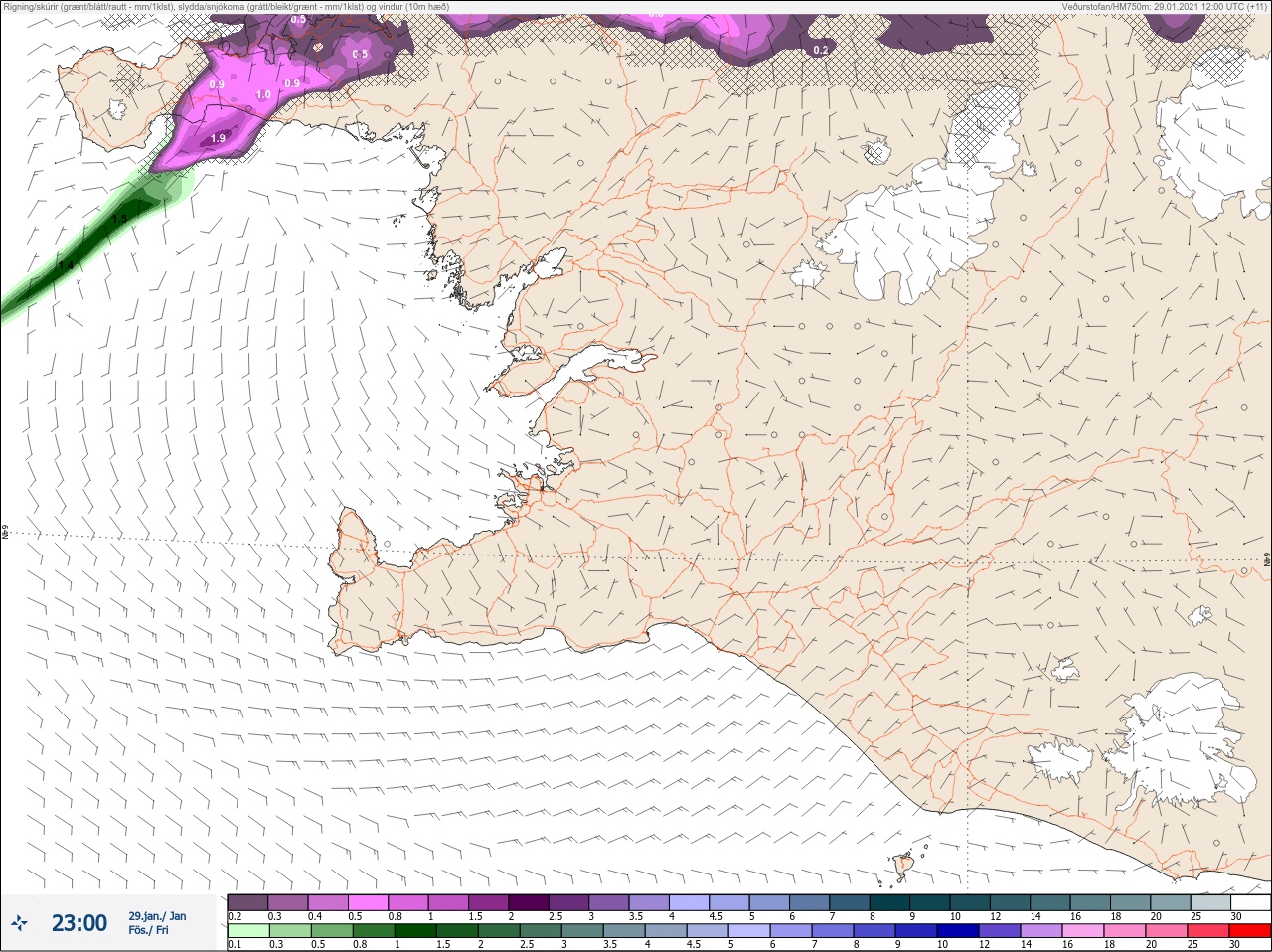Click the '0.1' label under the green legend
The width and height of the screenshot is (1272, 952).
[235, 945]
